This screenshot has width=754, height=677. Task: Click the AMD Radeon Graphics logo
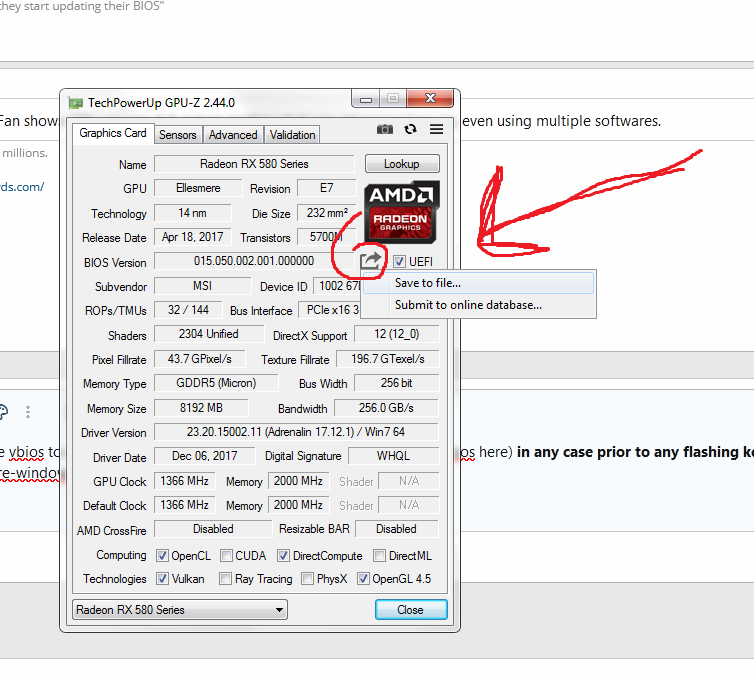(402, 212)
